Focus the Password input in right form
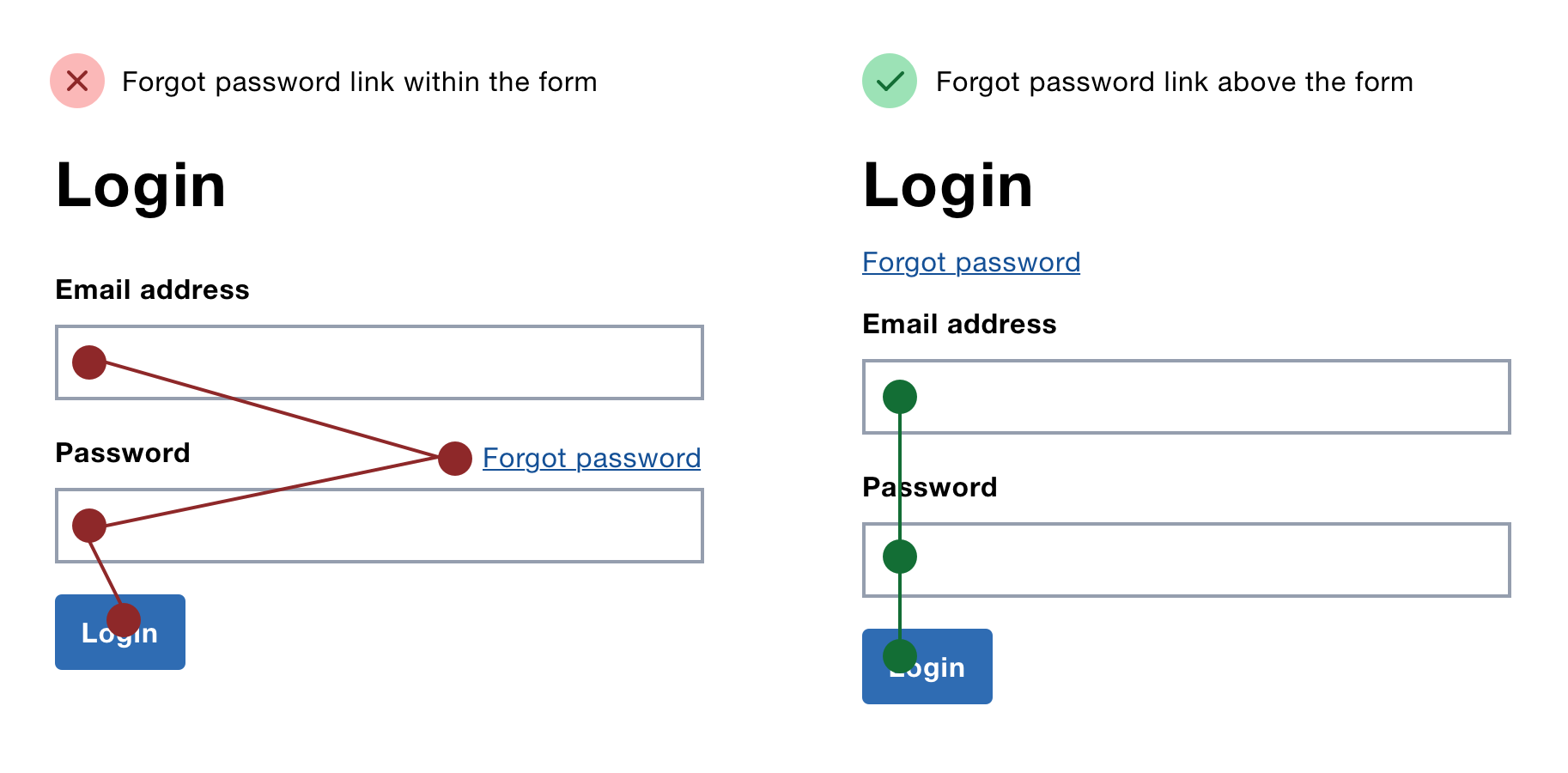The height and width of the screenshot is (773, 1568). (1187, 560)
